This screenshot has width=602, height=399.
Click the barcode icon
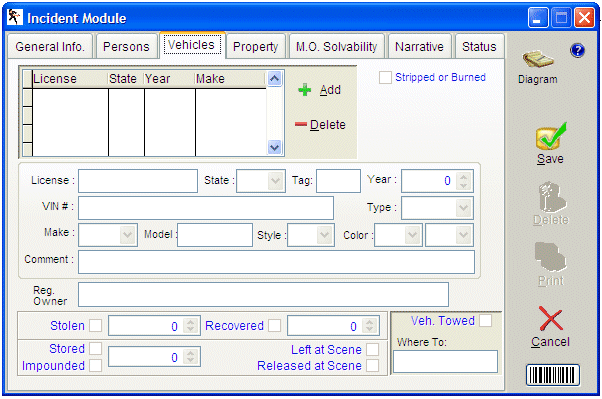tap(552, 375)
